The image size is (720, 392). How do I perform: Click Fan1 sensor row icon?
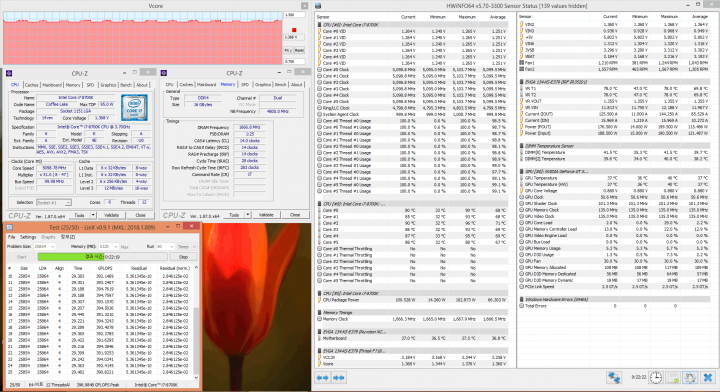click(x=522, y=62)
